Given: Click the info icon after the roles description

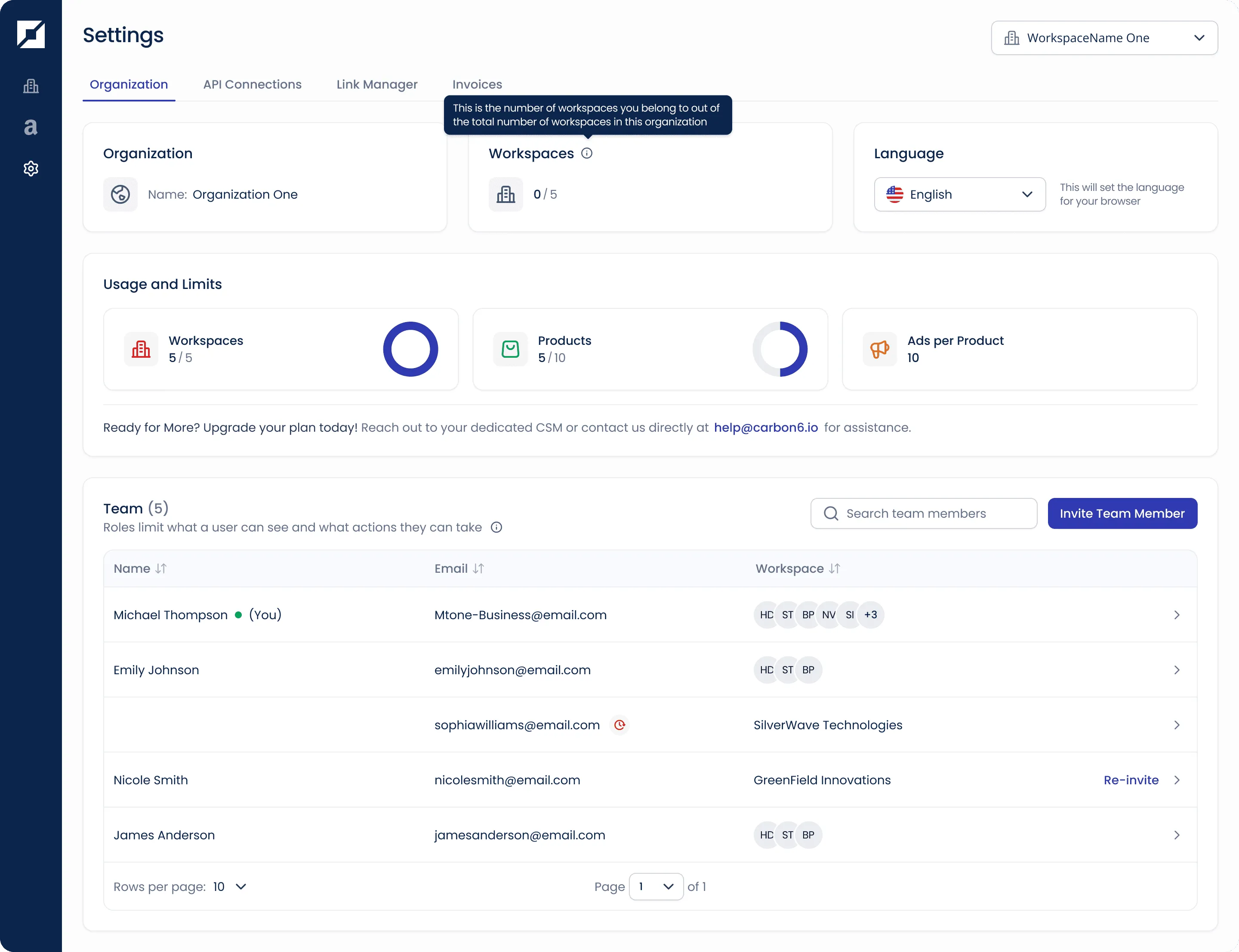Looking at the screenshot, I should 496,527.
